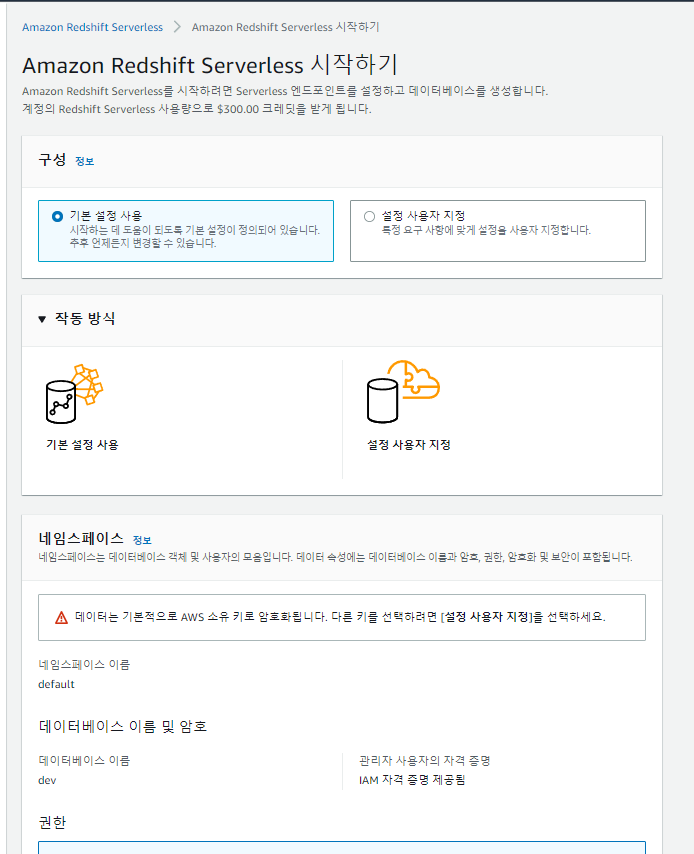Click the 네임스페이스 이름 label
This screenshot has width=694, height=854.
[x=84, y=664]
